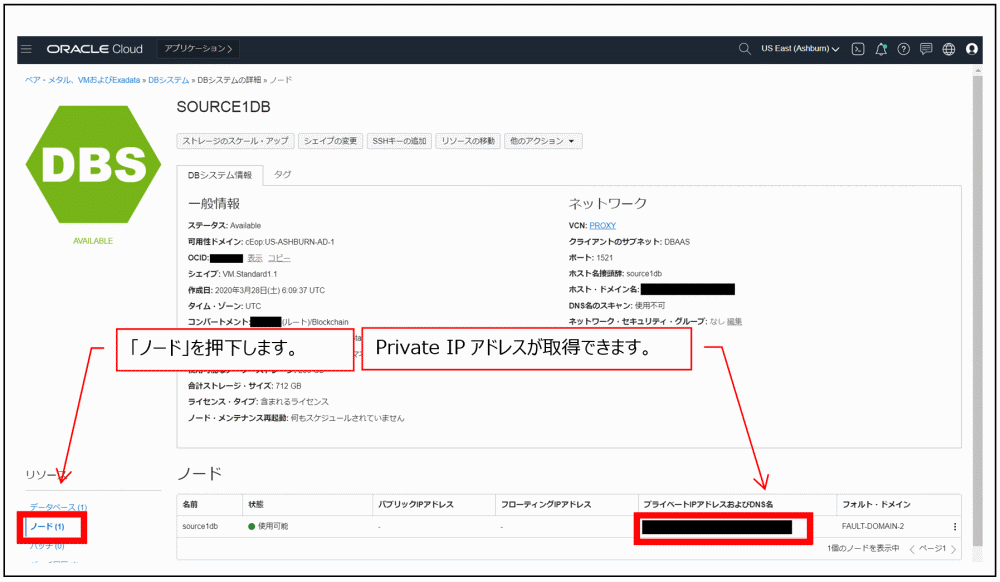Click the FAULT-DOMAIN-2 cell
The height and width of the screenshot is (582, 1000).
point(872,527)
